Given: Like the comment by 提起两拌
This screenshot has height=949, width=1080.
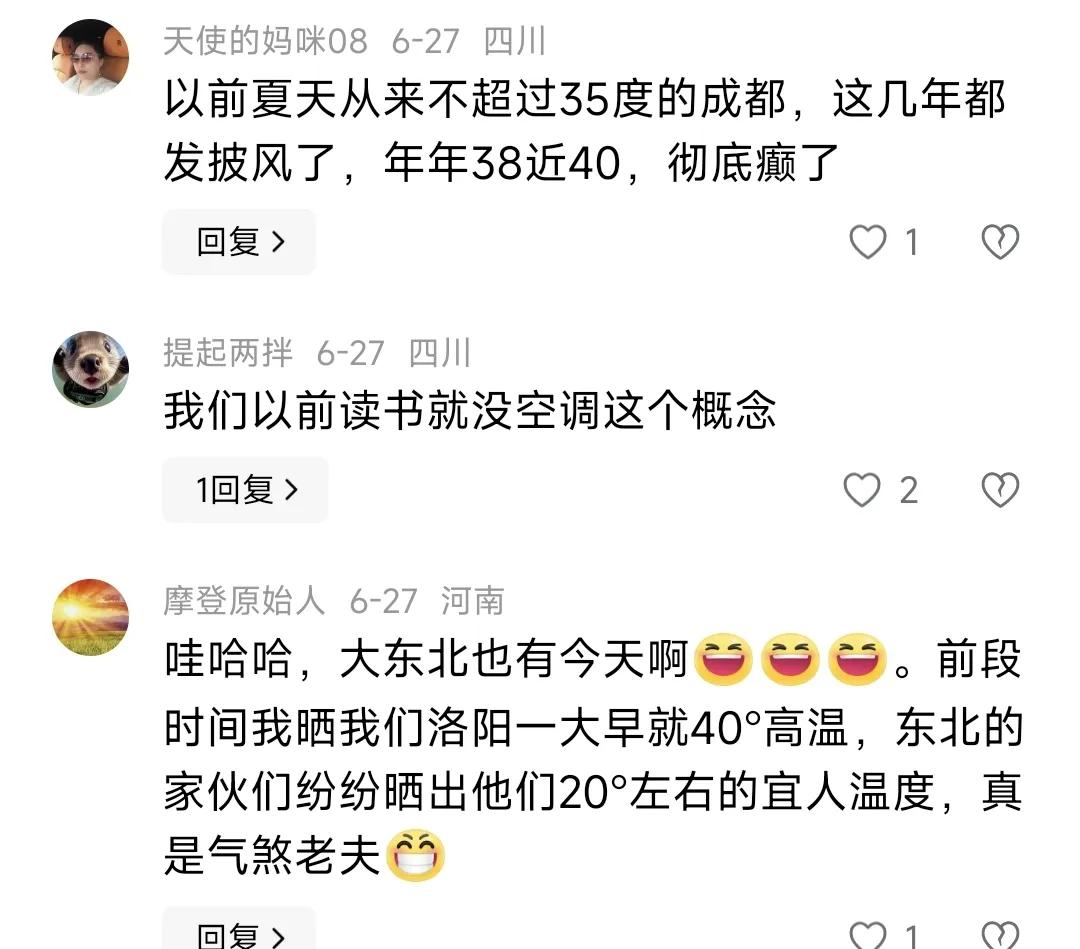Looking at the screenshot, I should [862, 490].
